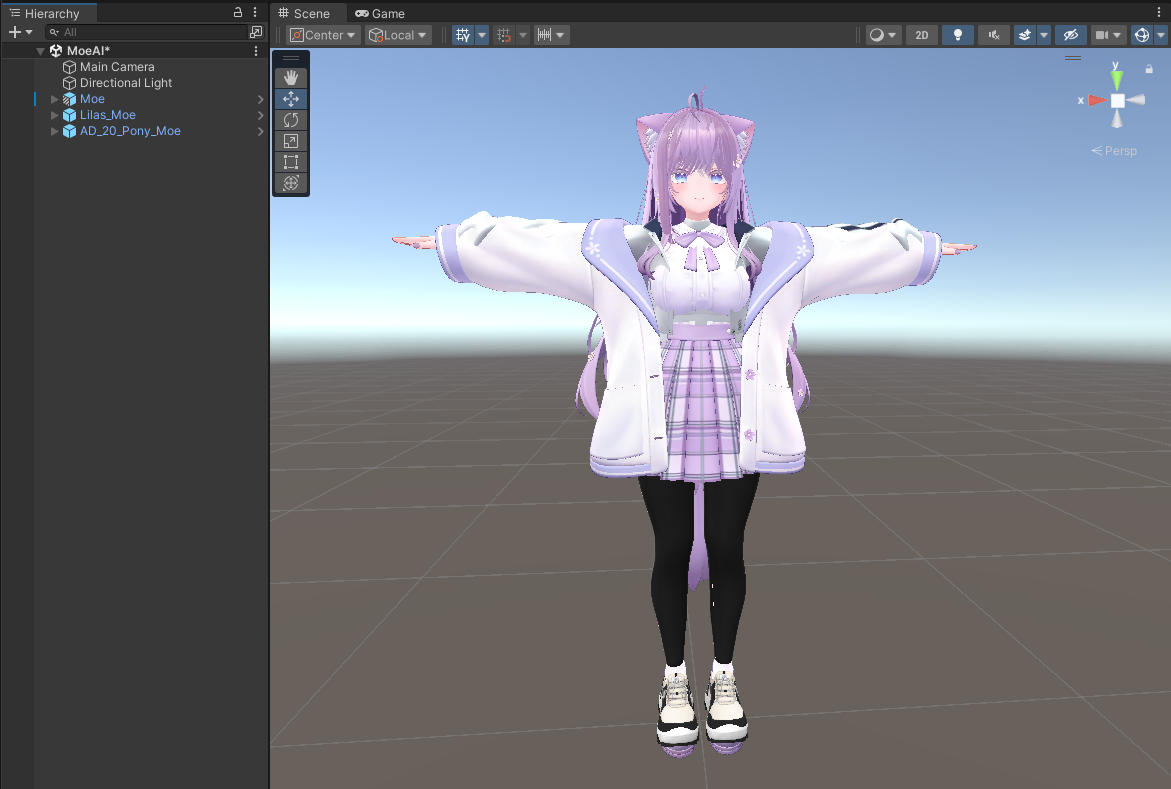Viewport: 1171px width, 789px height.
Task: Toggle 2D view mode
Action: click(922, 35)
